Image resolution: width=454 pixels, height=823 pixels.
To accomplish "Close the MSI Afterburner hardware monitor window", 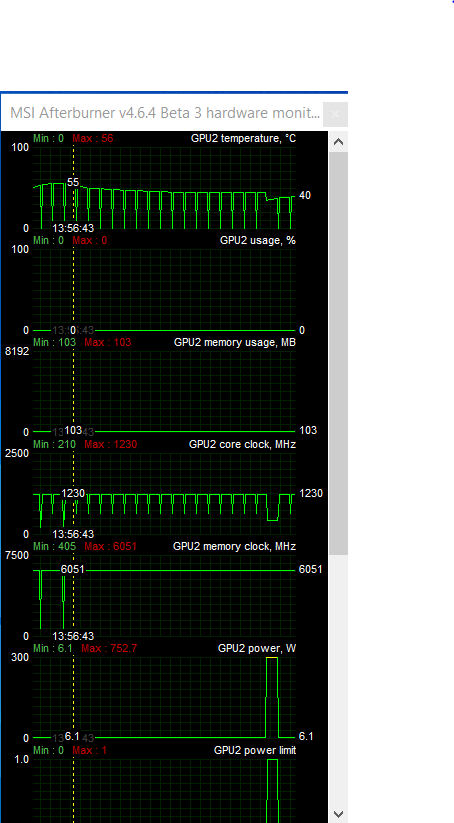I will click(x=335, y=114).
